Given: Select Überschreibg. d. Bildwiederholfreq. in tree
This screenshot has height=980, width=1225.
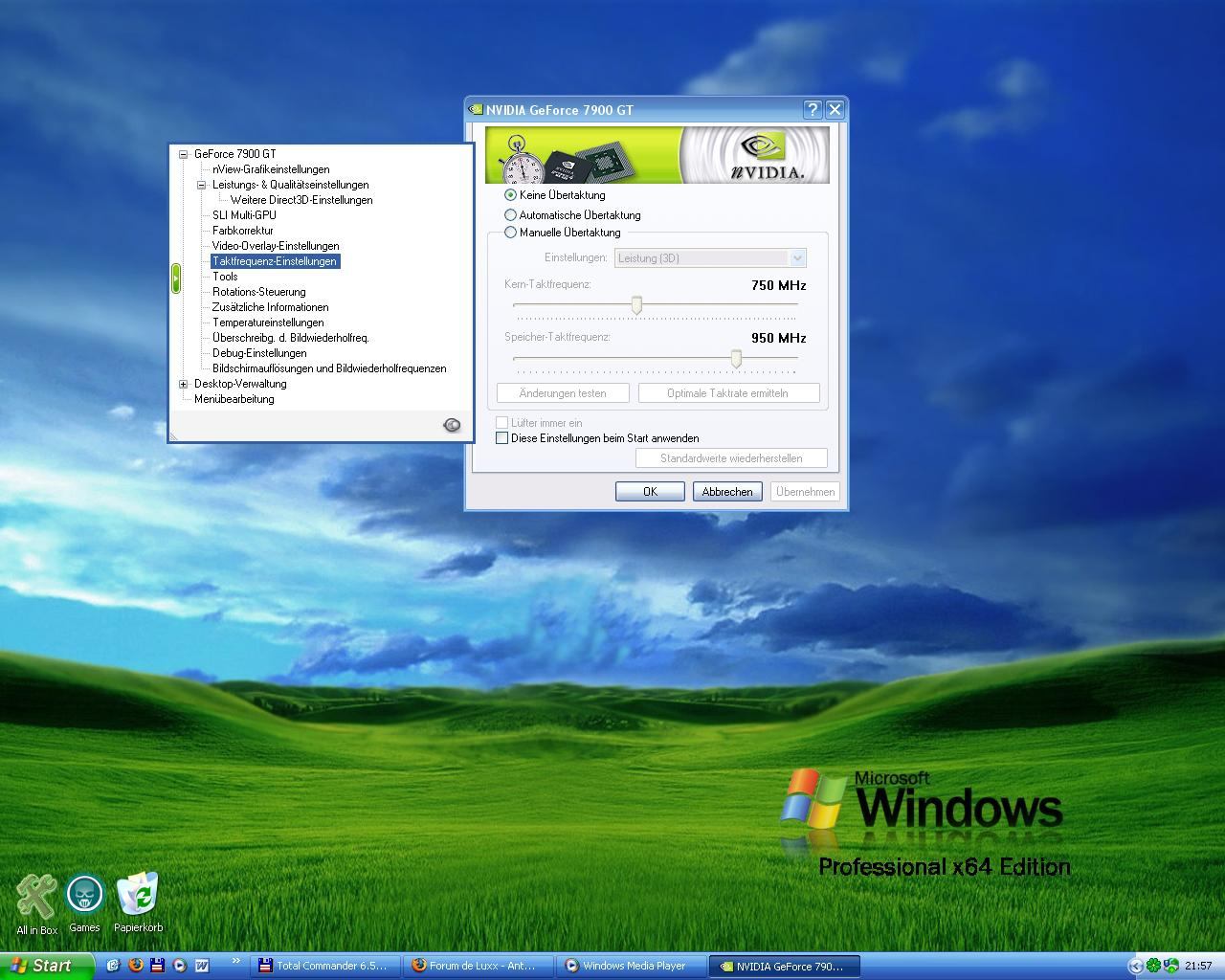Looking at the screenshot, I should point(291,338).
